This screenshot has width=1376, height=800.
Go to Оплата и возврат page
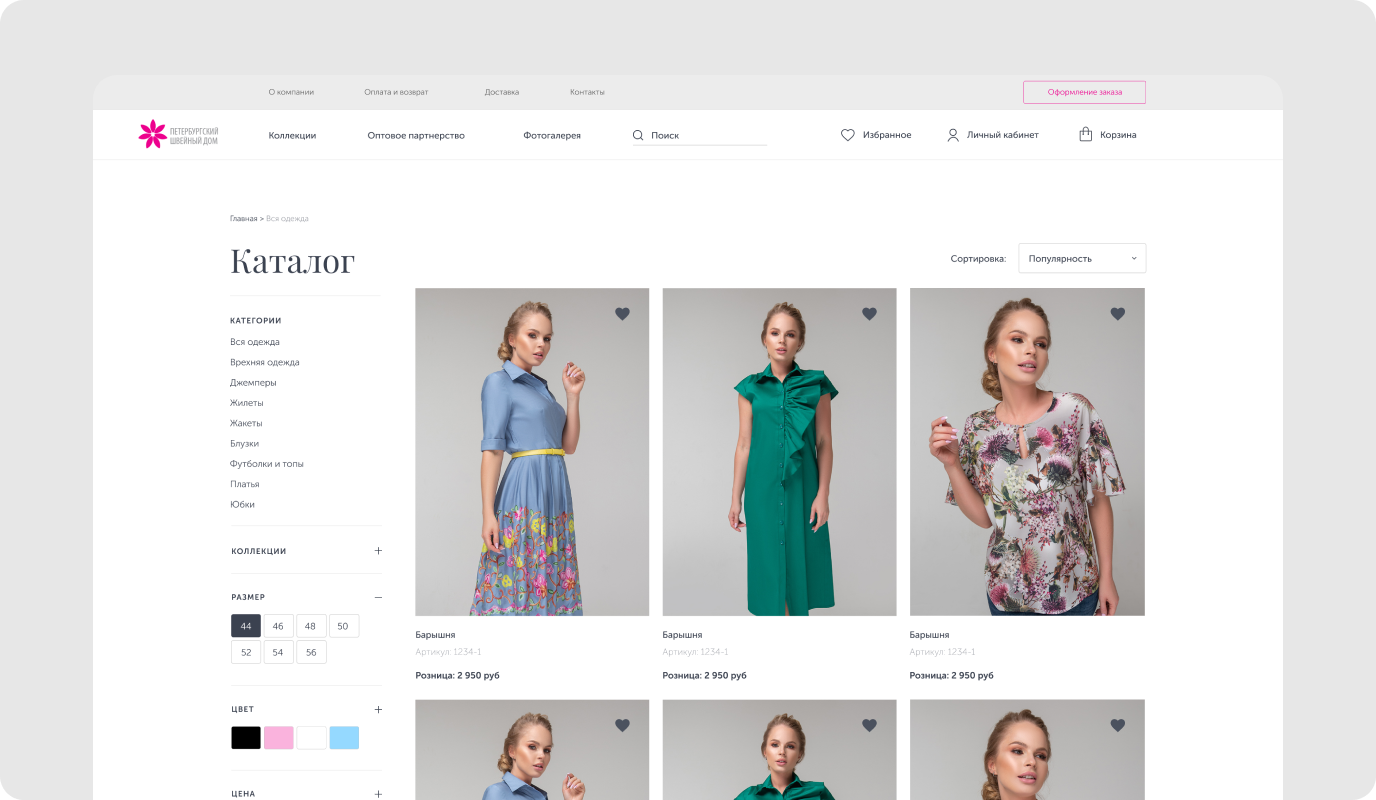pos(396,92)
